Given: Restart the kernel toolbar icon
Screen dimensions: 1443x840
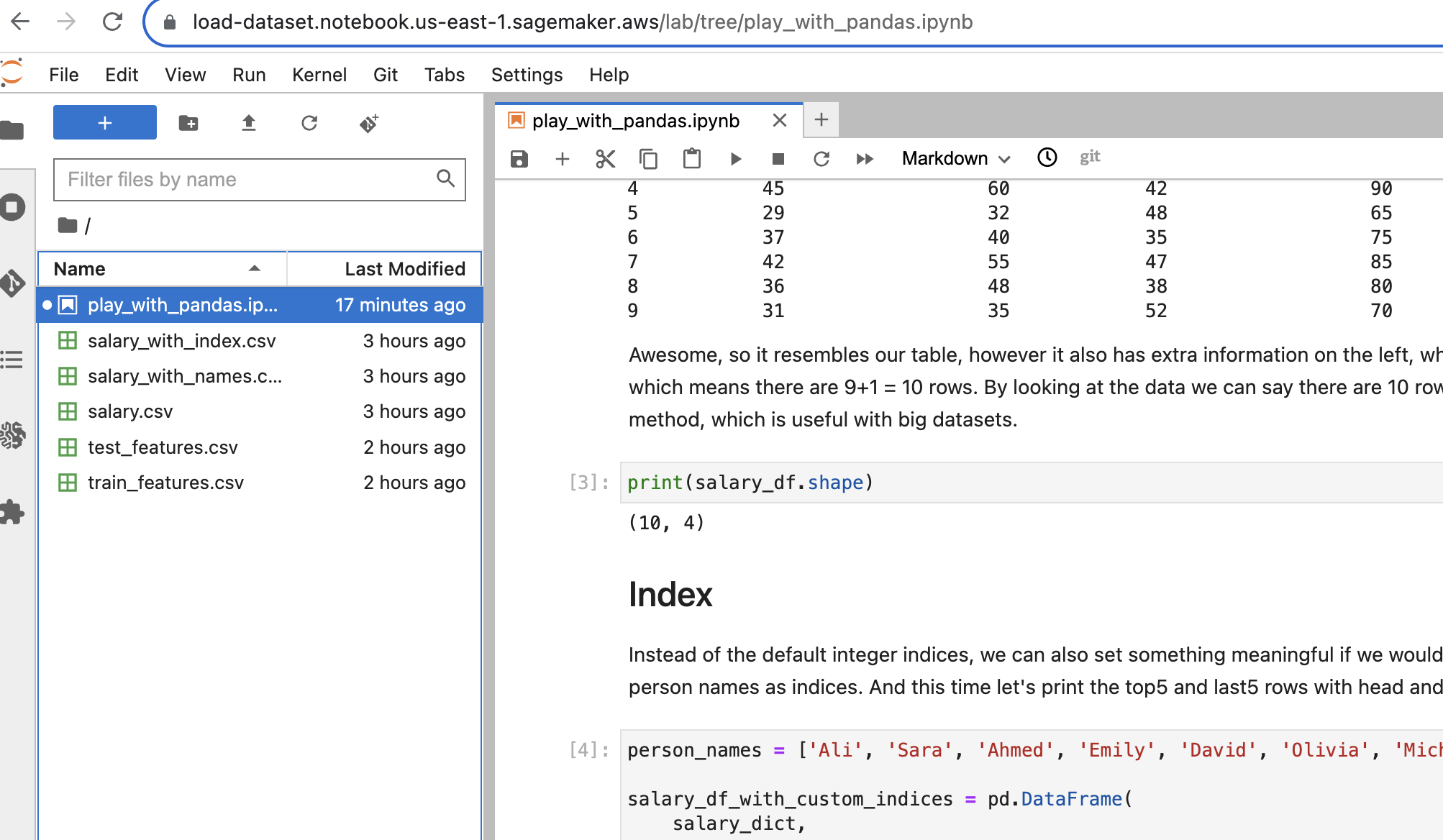Looking at the screenshot, I should point(821,159).
